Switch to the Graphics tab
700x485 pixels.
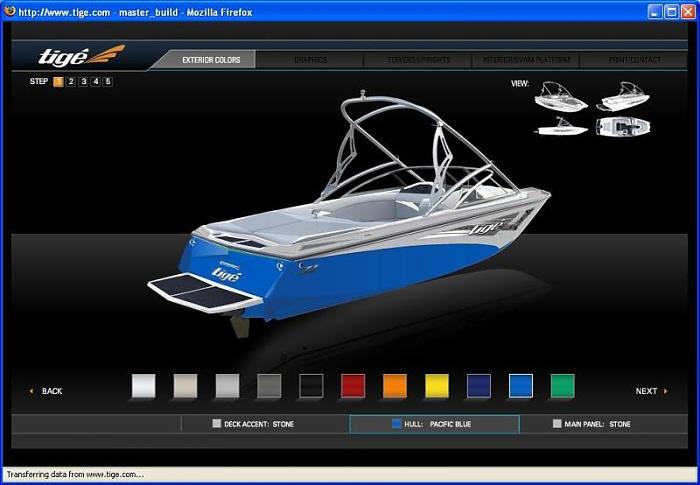point(310,60)
